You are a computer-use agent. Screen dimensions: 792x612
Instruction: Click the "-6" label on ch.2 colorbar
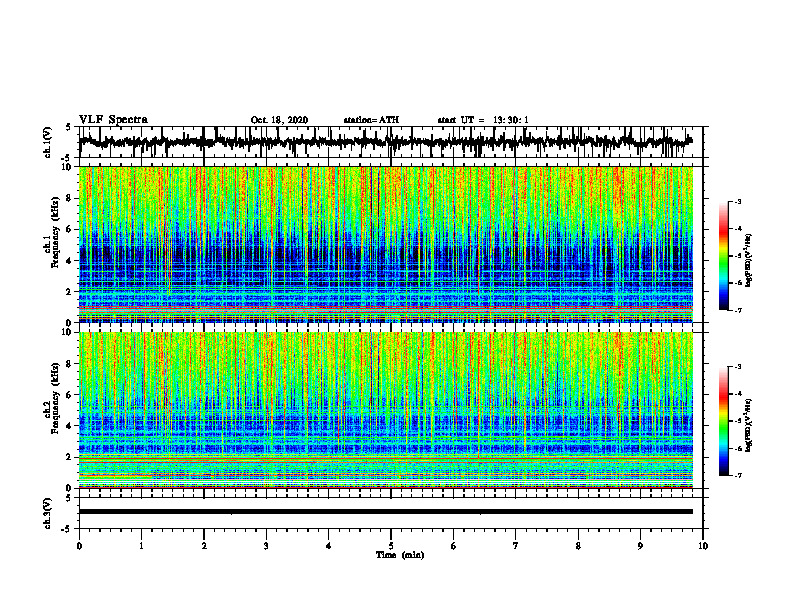[x=737, y=448]
